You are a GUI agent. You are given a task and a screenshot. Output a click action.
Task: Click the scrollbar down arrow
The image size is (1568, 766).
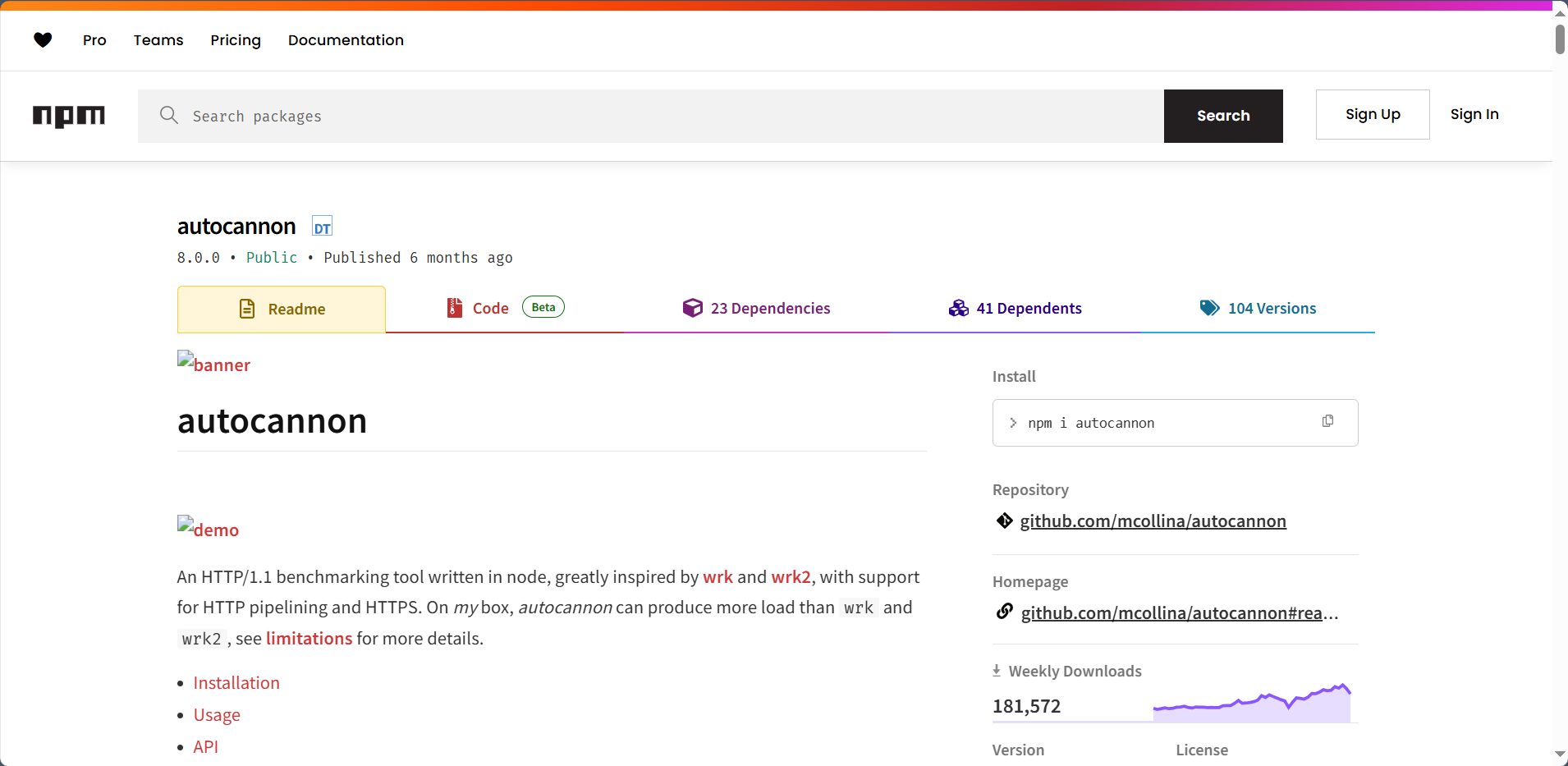(x=1560, y=754)
